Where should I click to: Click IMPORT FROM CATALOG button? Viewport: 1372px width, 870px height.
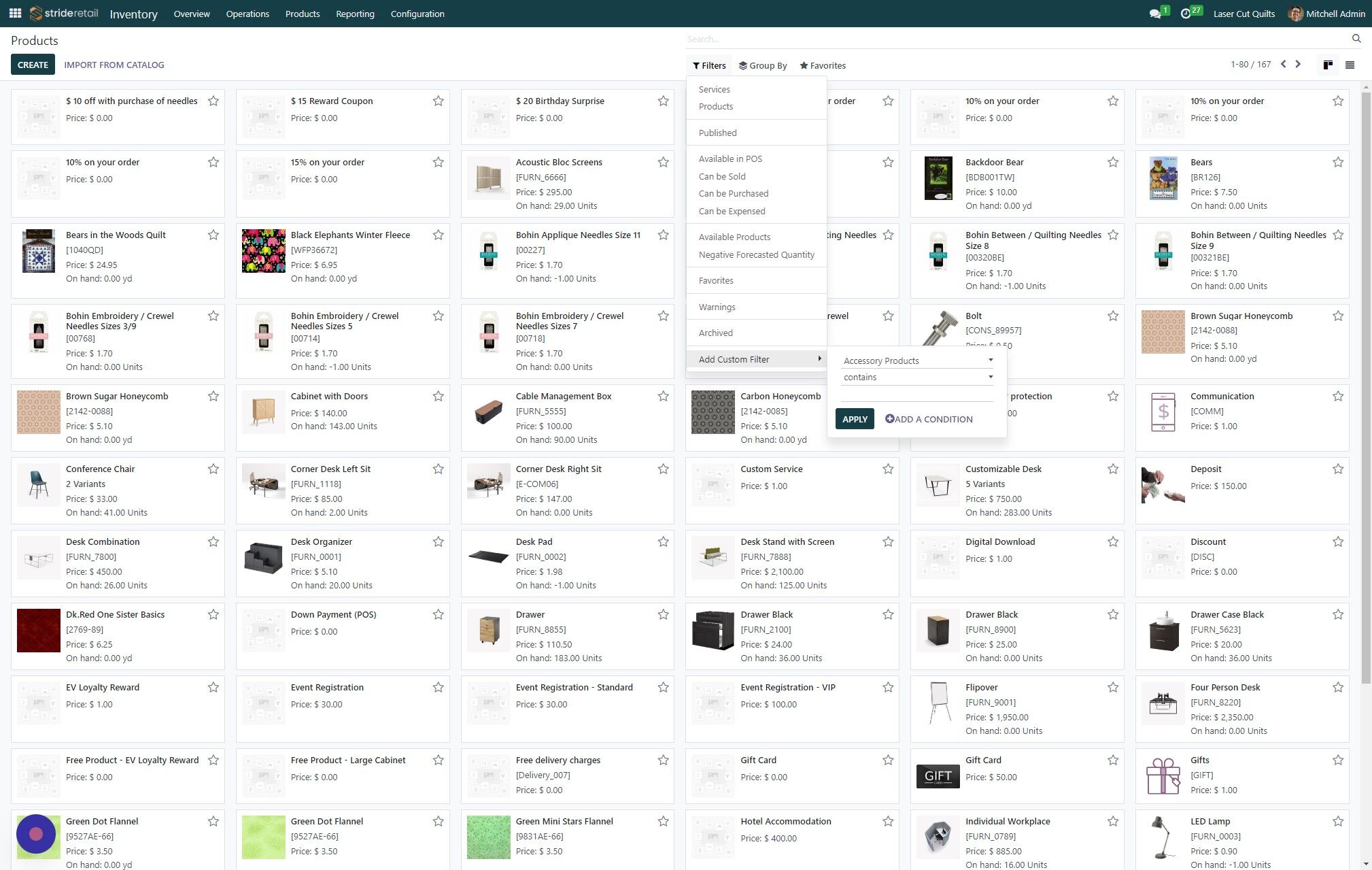tap(114, 65)
